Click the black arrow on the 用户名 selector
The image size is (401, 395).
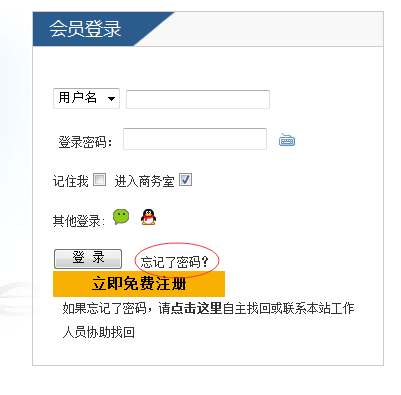click(x=111, y=99)
